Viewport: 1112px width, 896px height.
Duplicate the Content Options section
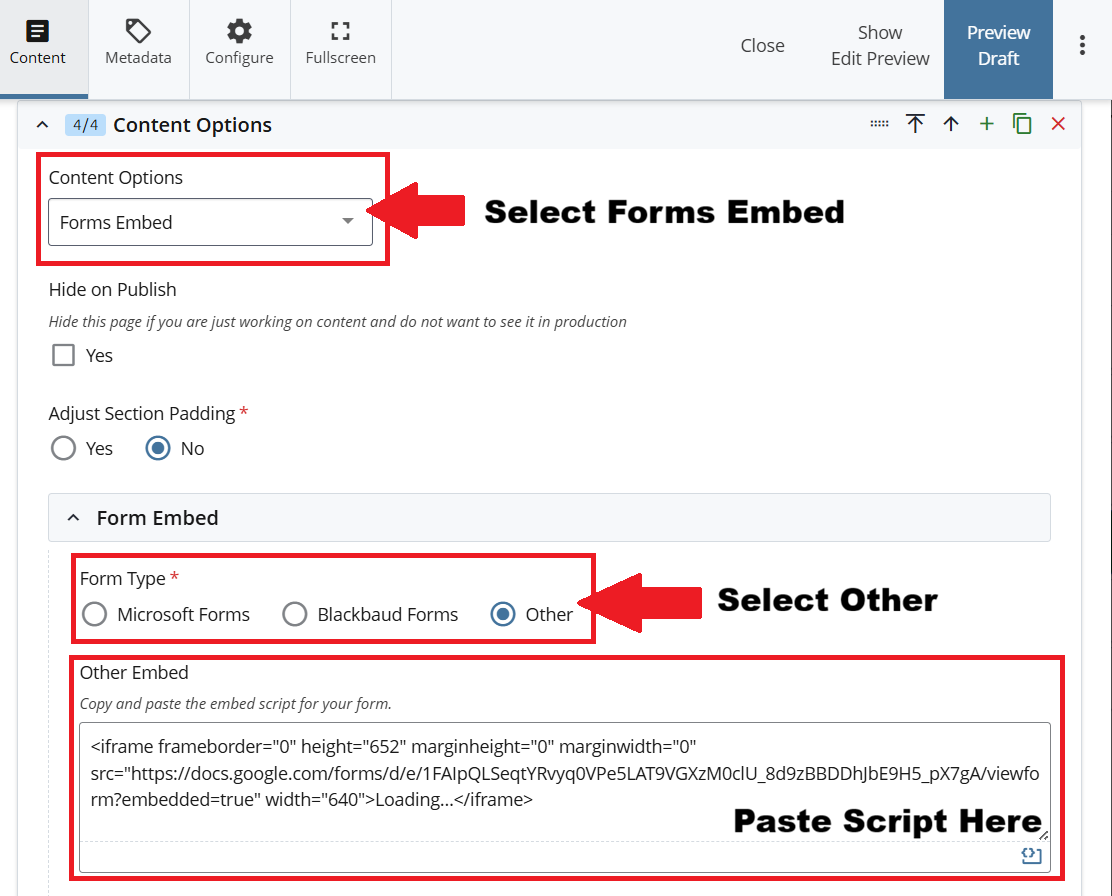pyautogui.click(x=1022, y=124)
